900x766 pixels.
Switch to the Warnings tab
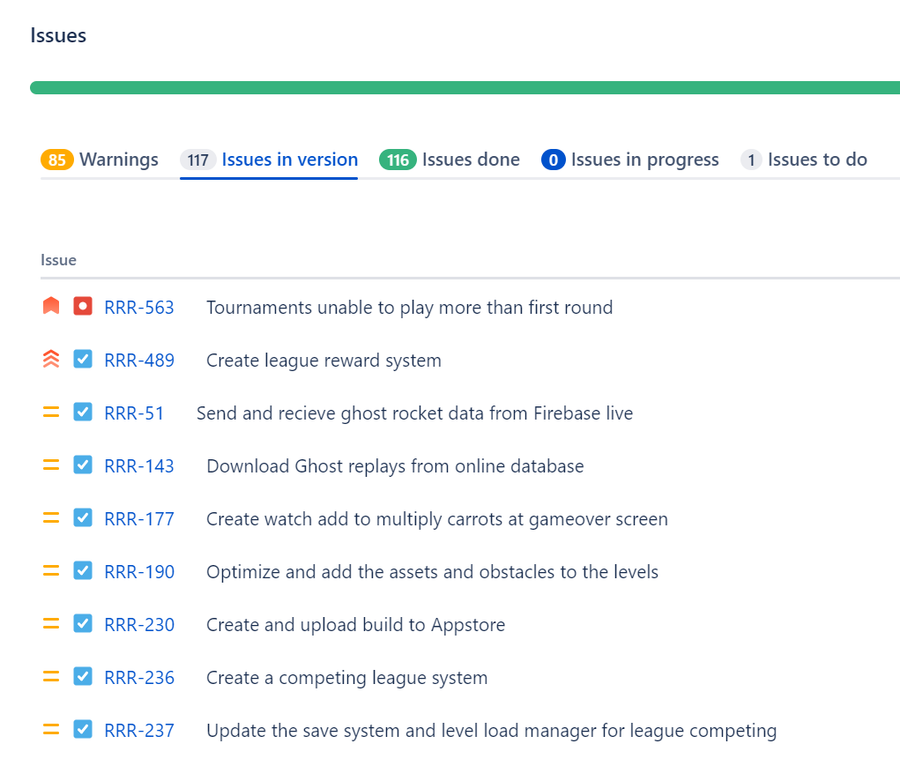pyautogui.click(x=99, y=160)
